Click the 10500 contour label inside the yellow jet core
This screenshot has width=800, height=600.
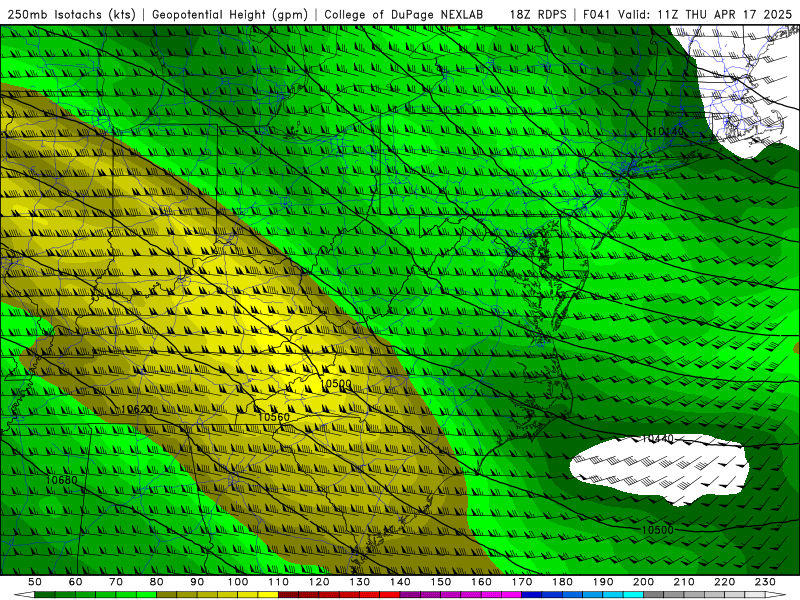tap(335, 384)
